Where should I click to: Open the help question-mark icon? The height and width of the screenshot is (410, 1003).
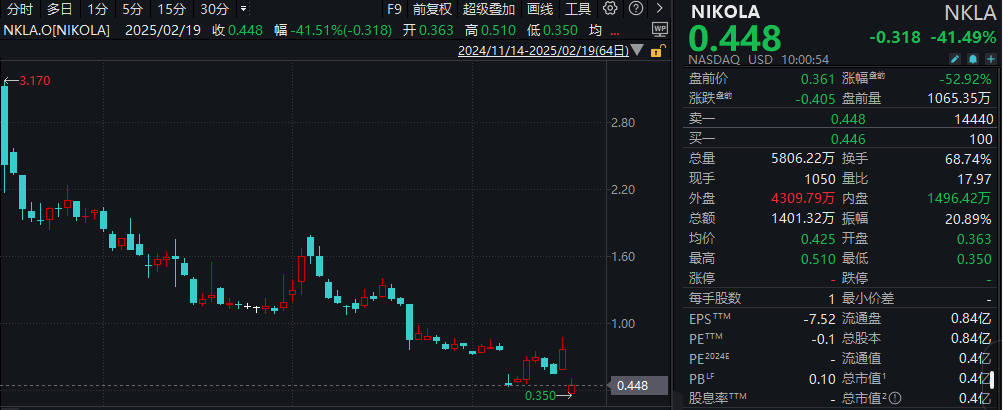pos(635,9)
